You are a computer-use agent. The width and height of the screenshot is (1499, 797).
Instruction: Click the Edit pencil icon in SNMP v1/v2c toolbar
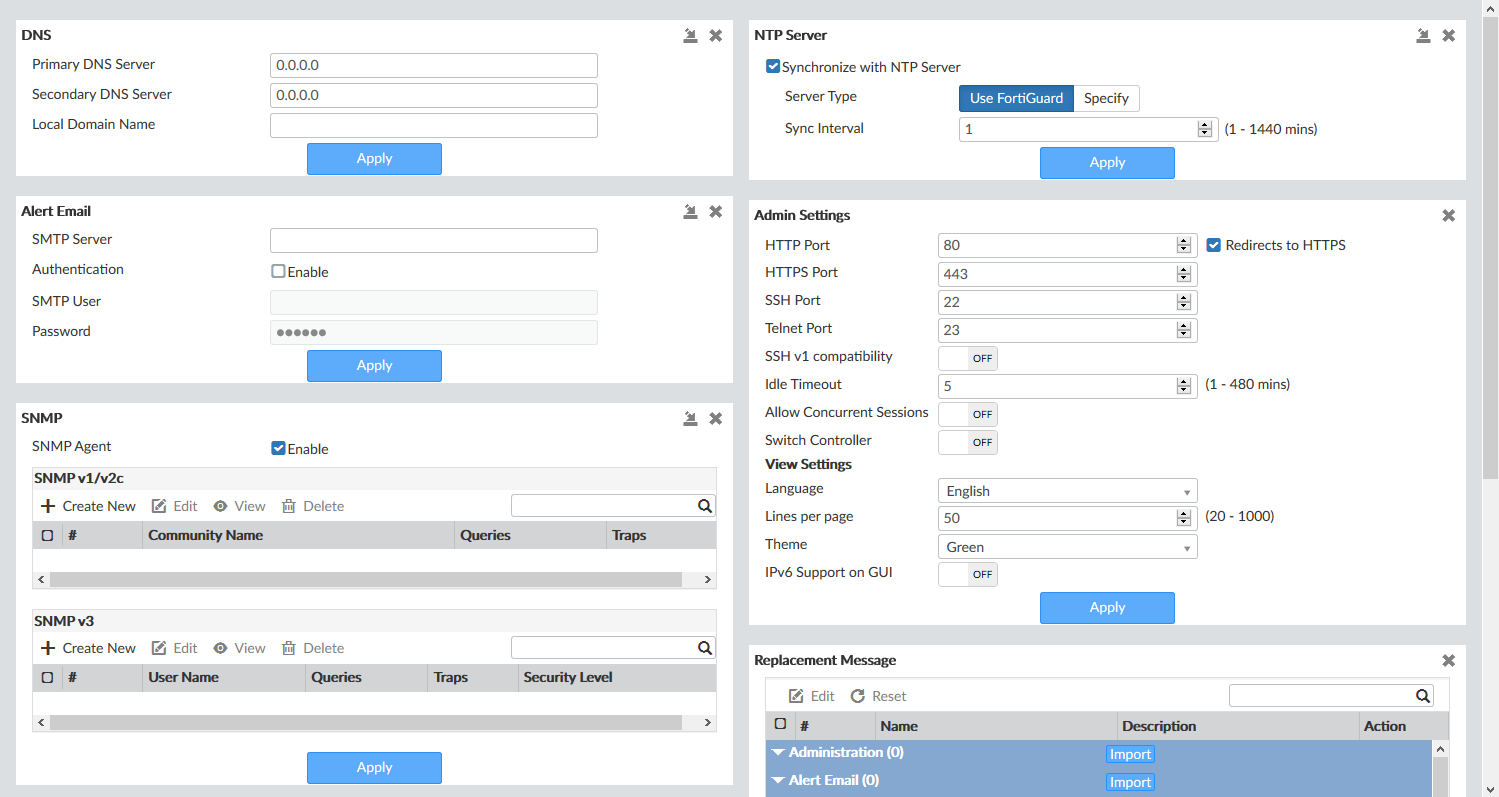[x=159, y=506]
